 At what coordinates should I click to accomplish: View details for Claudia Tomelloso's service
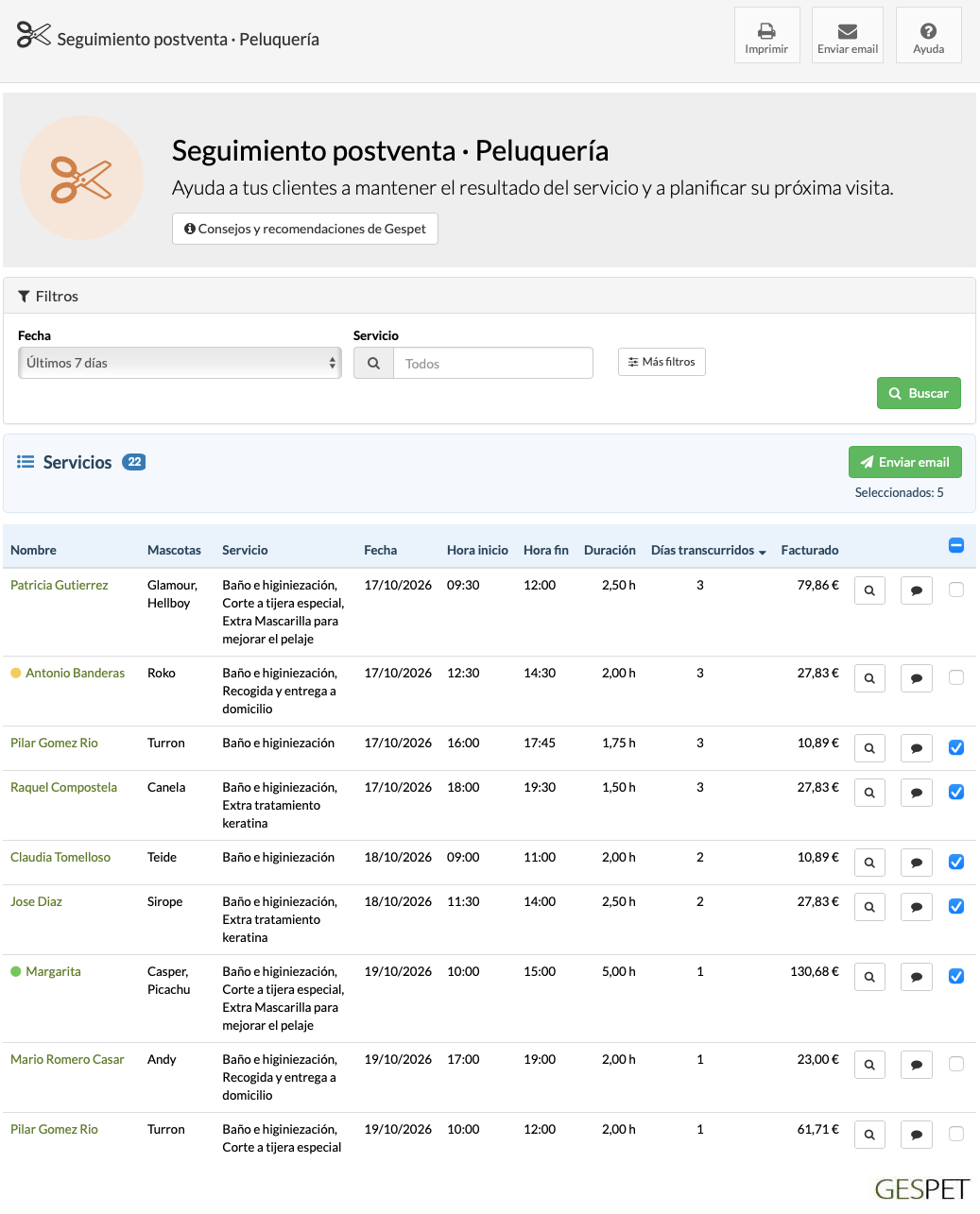[x=869, y=863]
